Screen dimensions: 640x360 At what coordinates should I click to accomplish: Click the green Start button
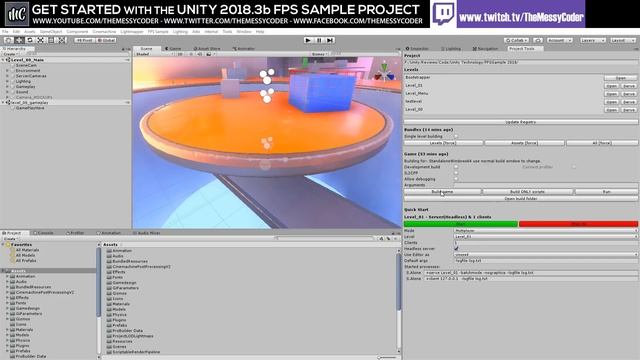pos(461,224)
